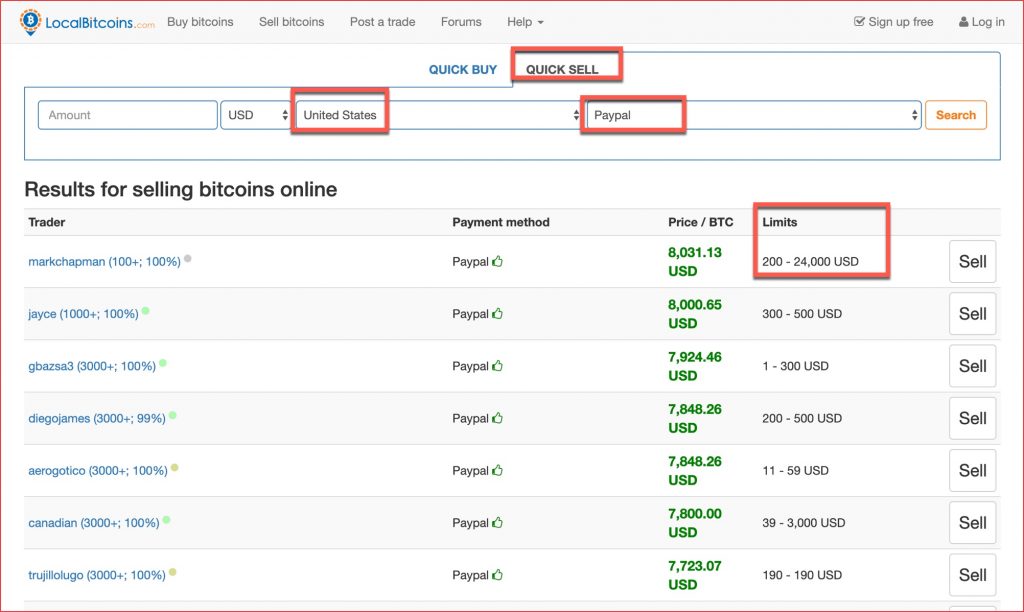Click thumbs-up icon in gbazsa3 row

pos(498,366)
